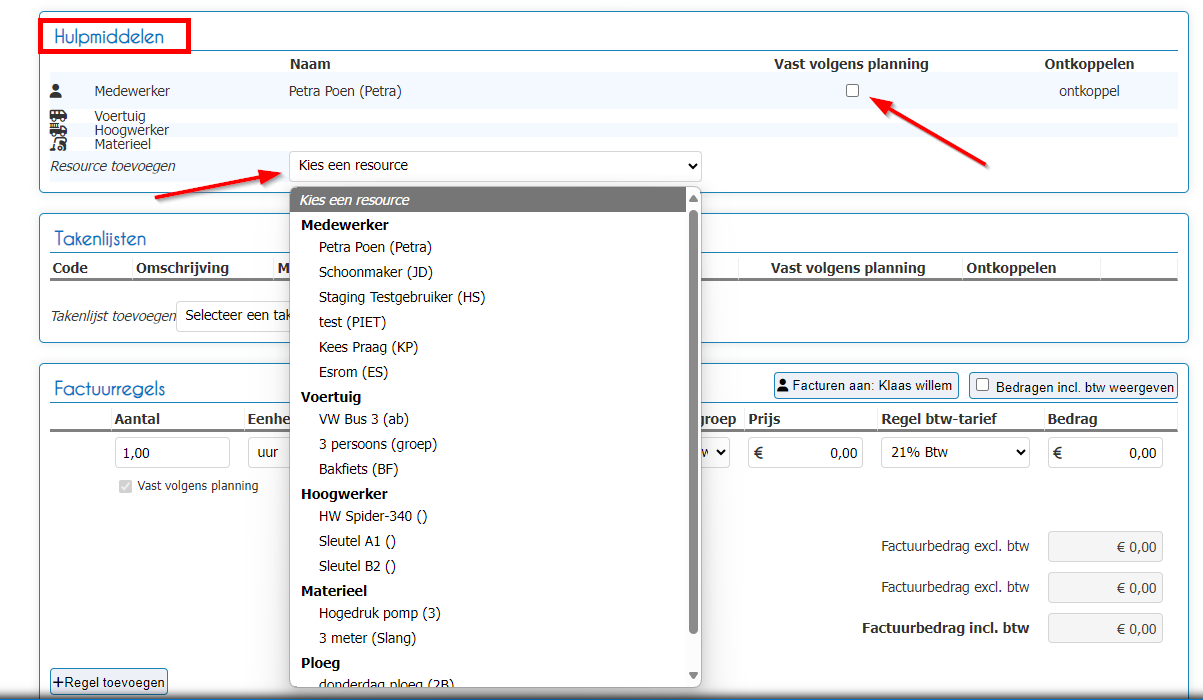Click the Vast volgens planning checkbox under Aantal
Screen dimensions: 1203x700
(125, 486)
